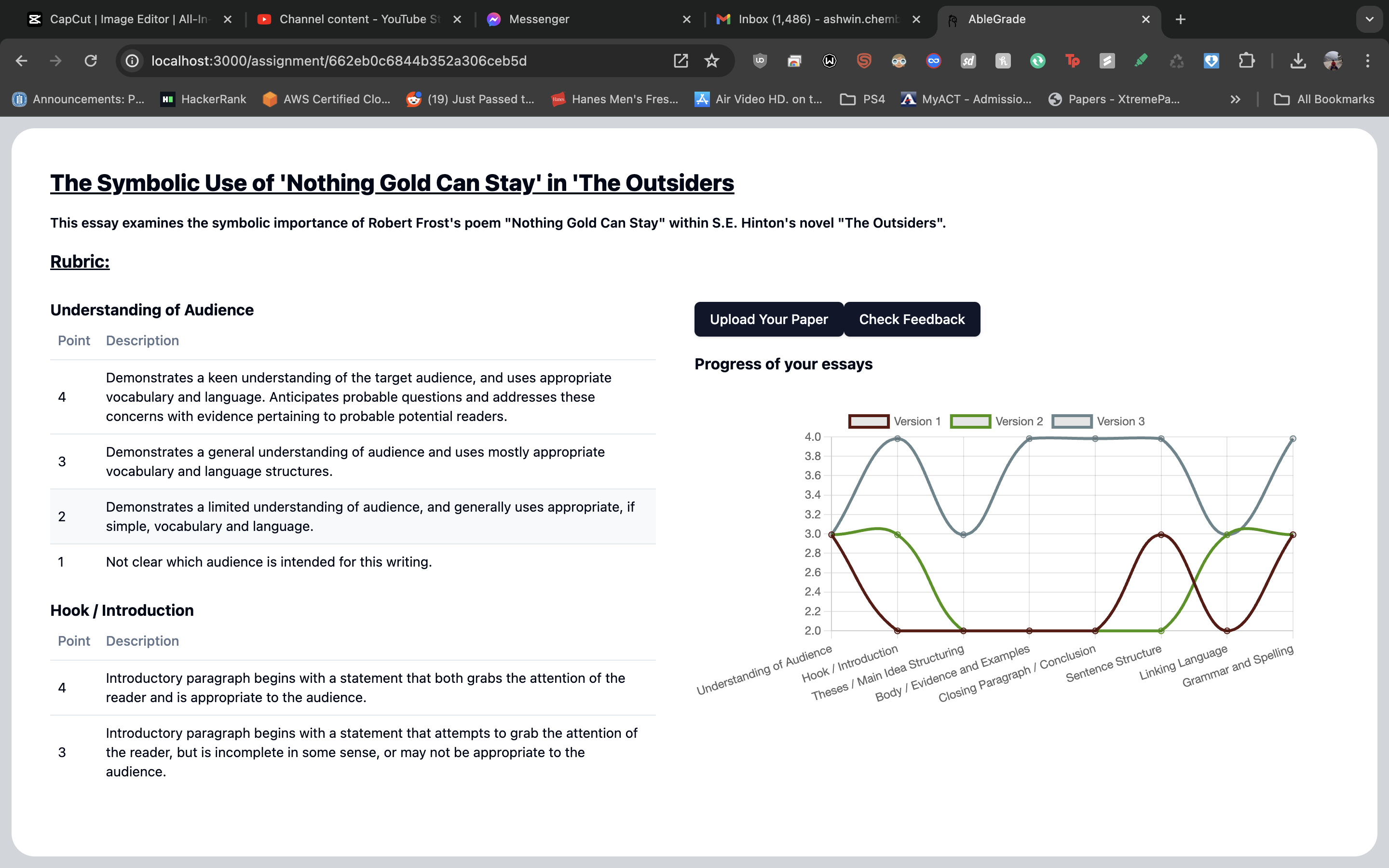Click the bookmark star icon
Screen dimensions: 1389x868
712,61
